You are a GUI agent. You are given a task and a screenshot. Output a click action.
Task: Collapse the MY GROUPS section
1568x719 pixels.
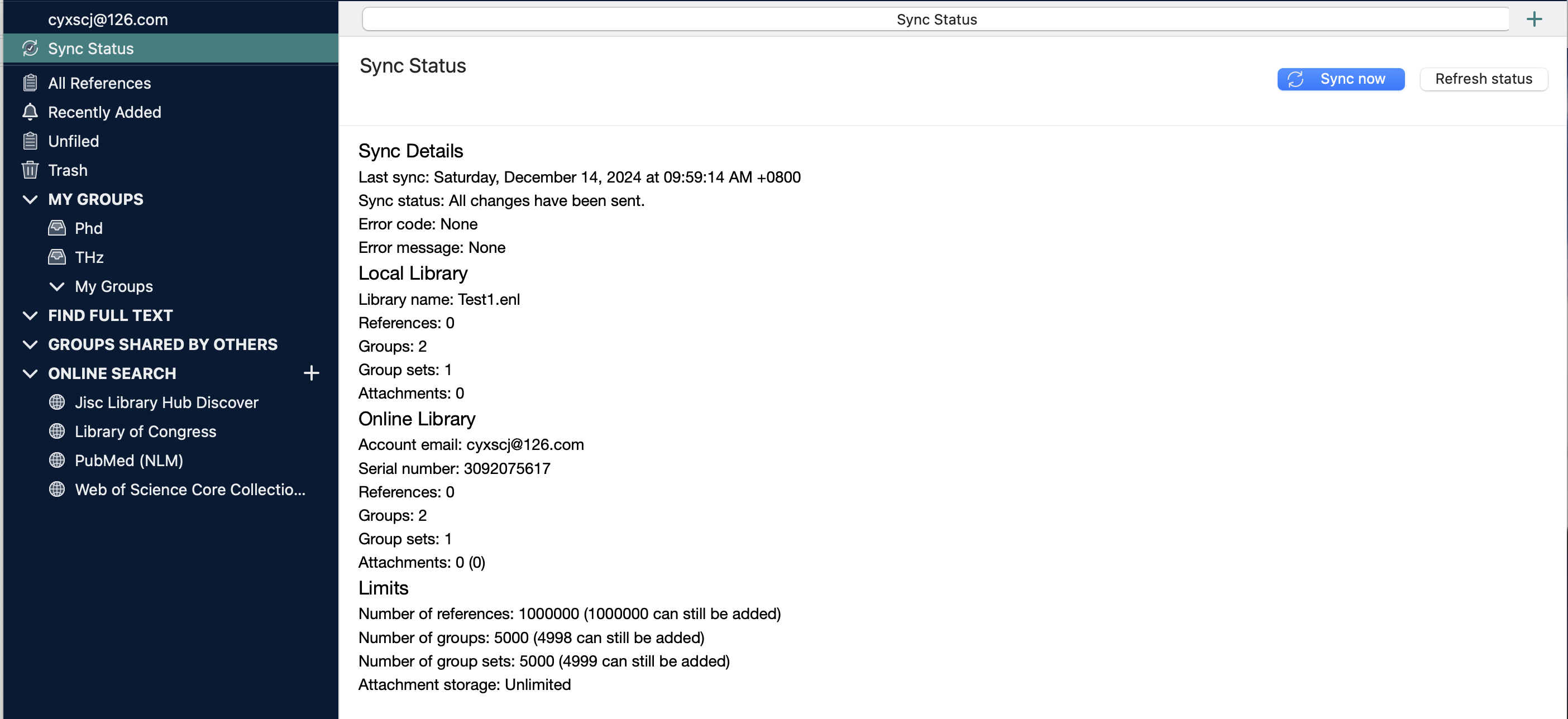click(30, 199)
